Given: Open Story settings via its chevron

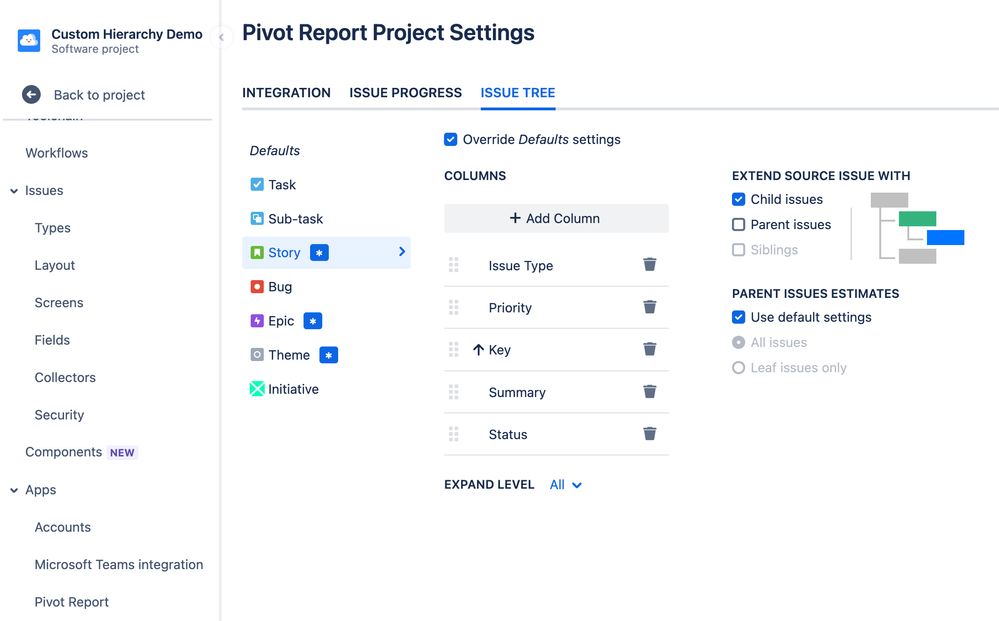Looking at the screenshot, I should pyautogui.click(x=401, y=252).
